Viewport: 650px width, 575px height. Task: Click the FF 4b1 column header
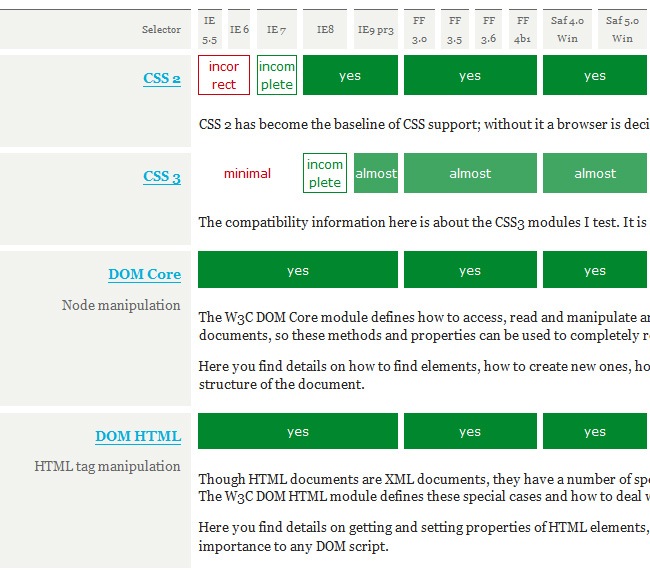pyautogui.click(x=522, y=30)
